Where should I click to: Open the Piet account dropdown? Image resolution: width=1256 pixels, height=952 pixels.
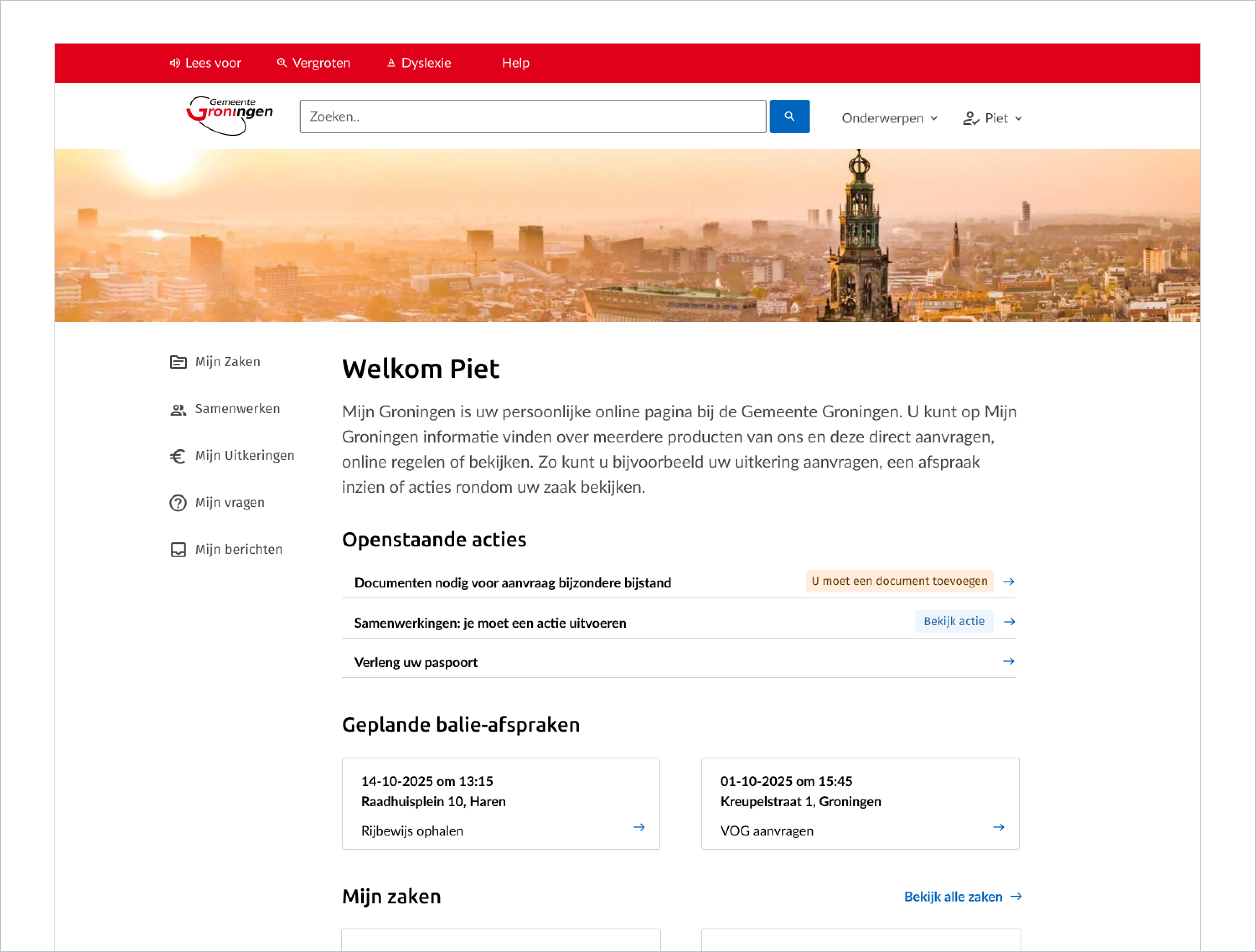coord(1002,118)
